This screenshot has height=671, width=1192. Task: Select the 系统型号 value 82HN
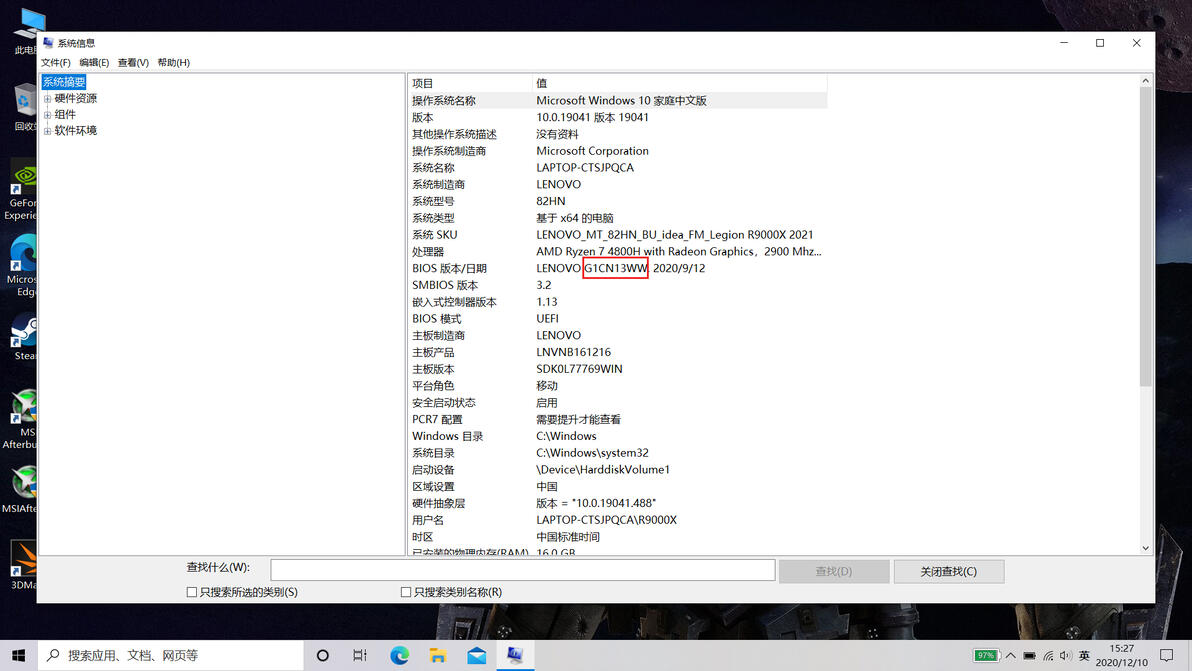point(550,201)
